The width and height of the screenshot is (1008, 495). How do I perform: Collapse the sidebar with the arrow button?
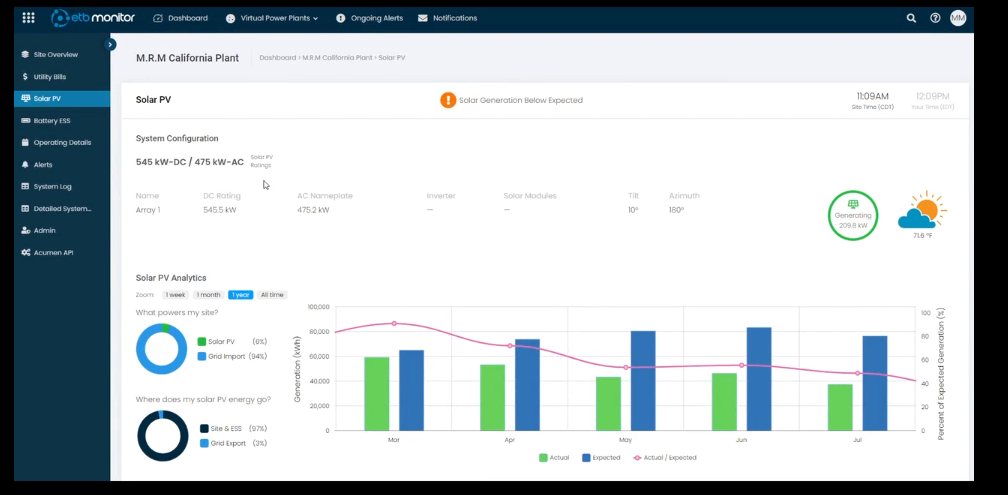pyautogui.click(x=110, y=44)
